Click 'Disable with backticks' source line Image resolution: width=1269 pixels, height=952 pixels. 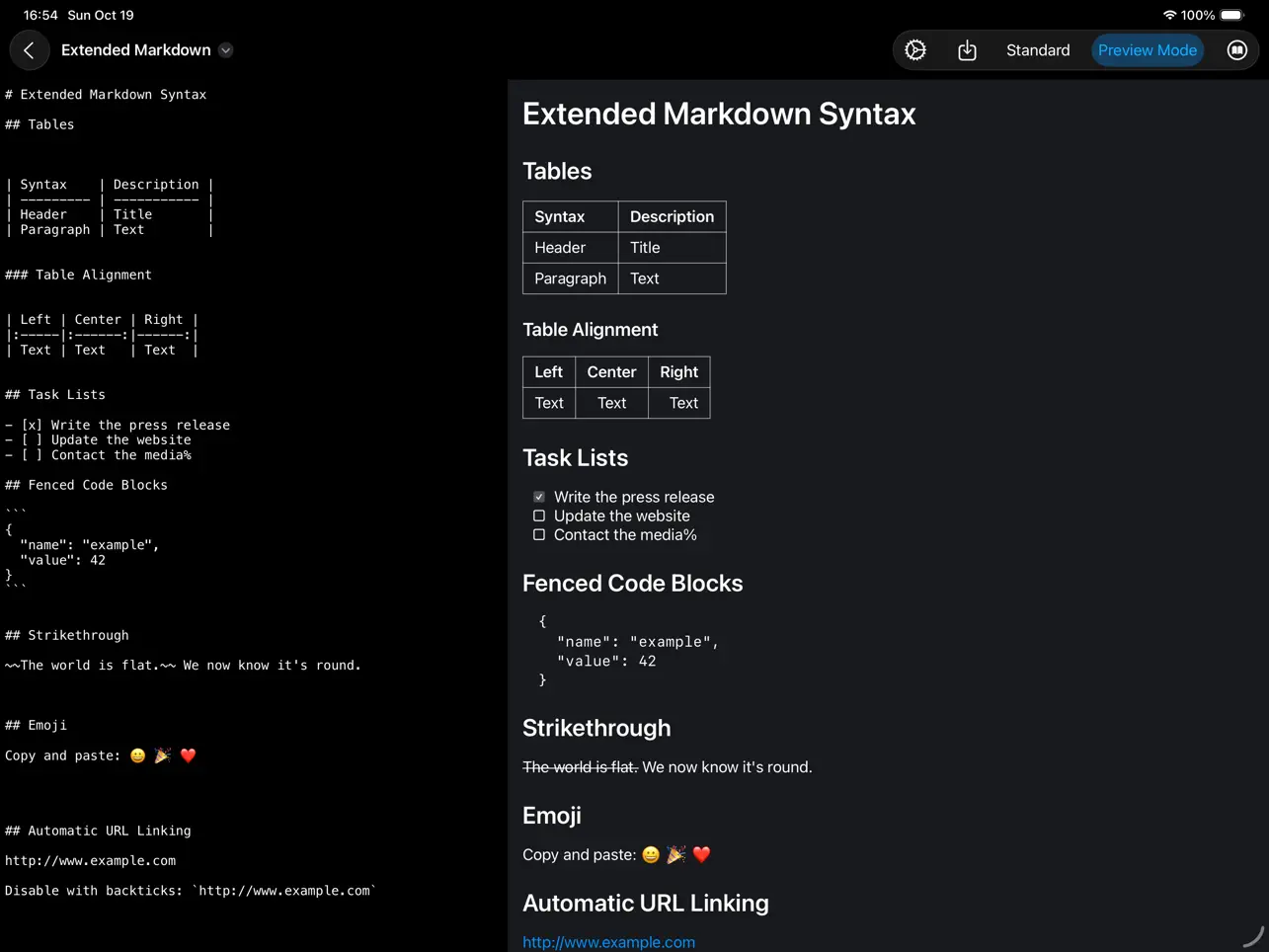click(x=191, y=891)
